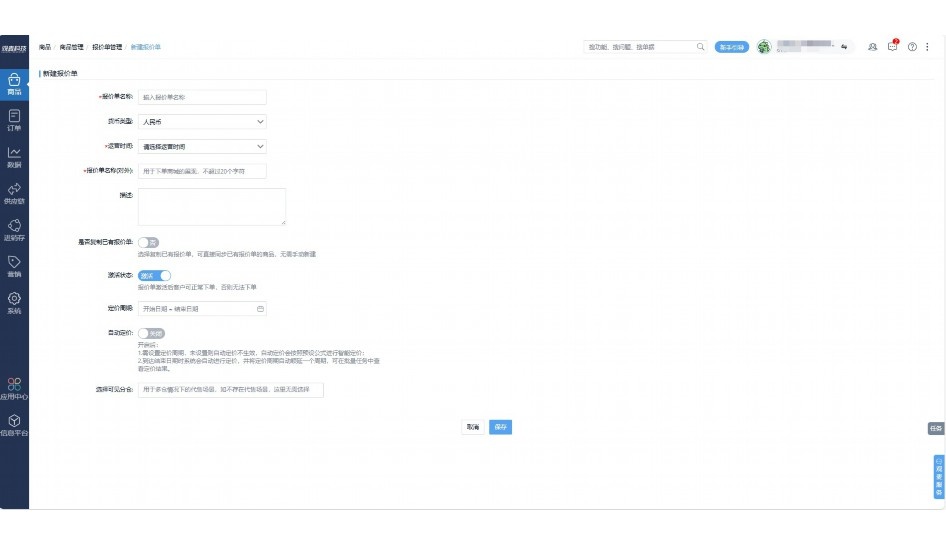This screenshot has width=946, height=545.
Task: Open the 数据 (Data) chart icon in sidebar
Action: (14, 156)
